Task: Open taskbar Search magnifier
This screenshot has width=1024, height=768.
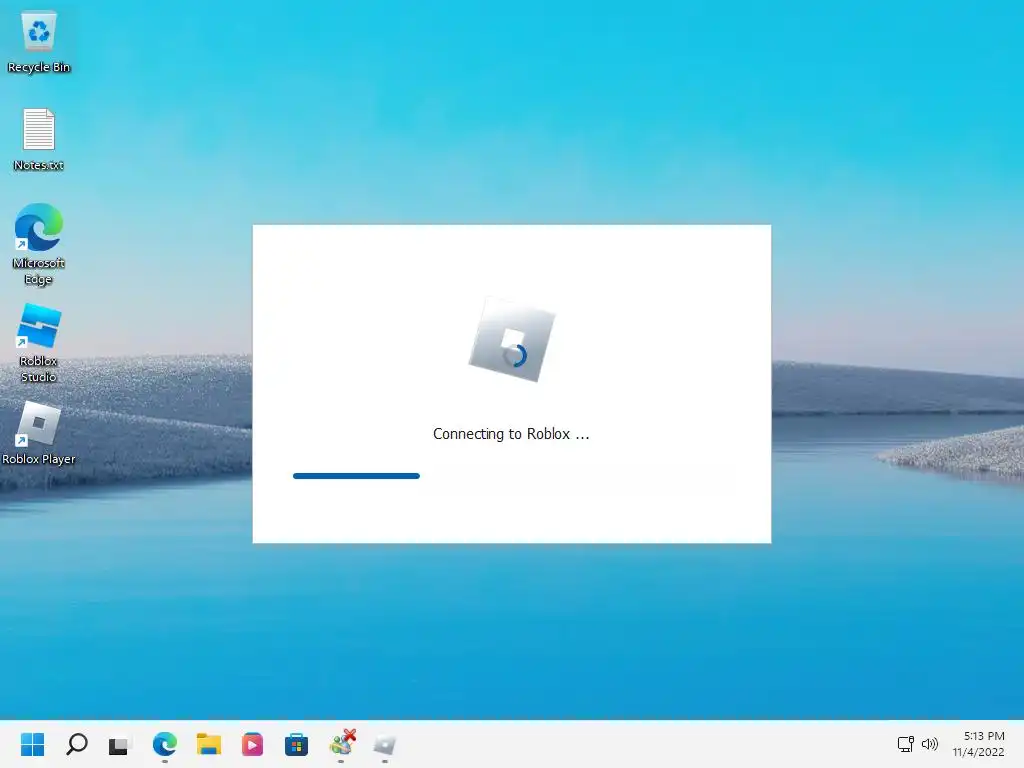Action: click(x=76, y=744)
